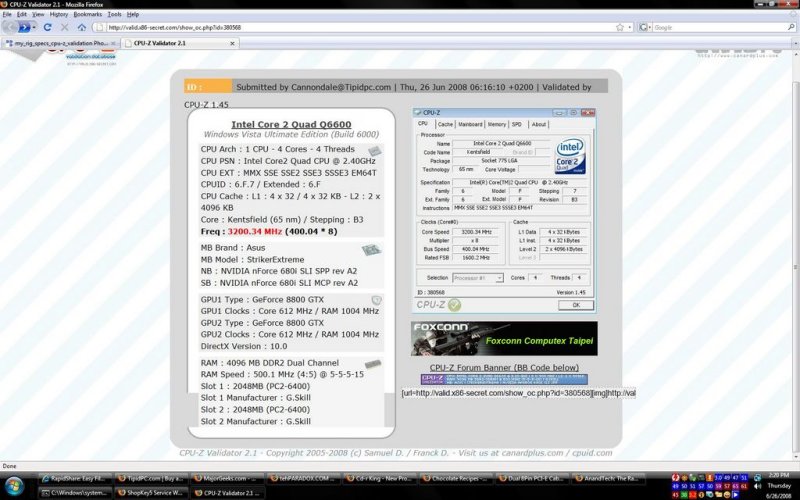This screenshot has height=500, width=800.
Task: Click the CPU-Z Forum Banner link
Action: pyautogui.click(x=504, y=367)
